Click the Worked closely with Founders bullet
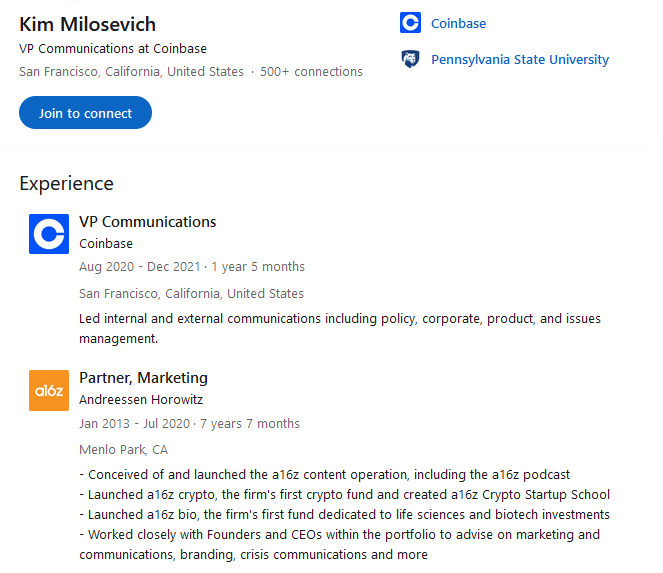This screenshot has height=573, width=663. (340, 544)
